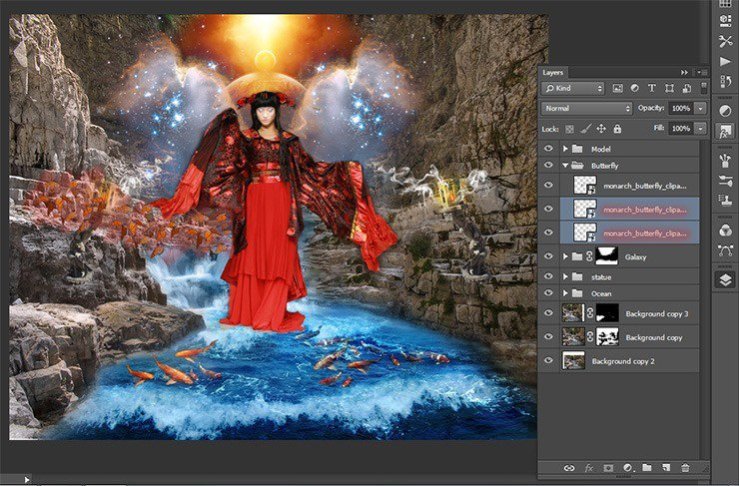Open the Fill slider arrow
739x486 pixels.
tap(701, 129)
